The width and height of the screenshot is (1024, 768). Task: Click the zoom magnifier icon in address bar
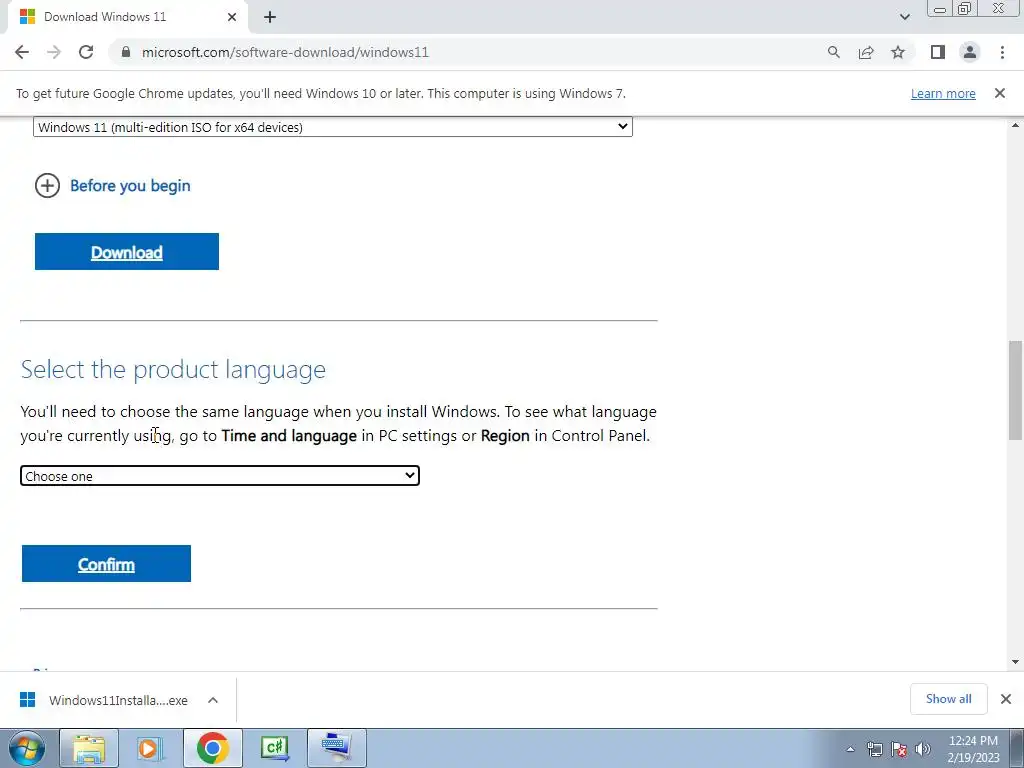[833, 52]
